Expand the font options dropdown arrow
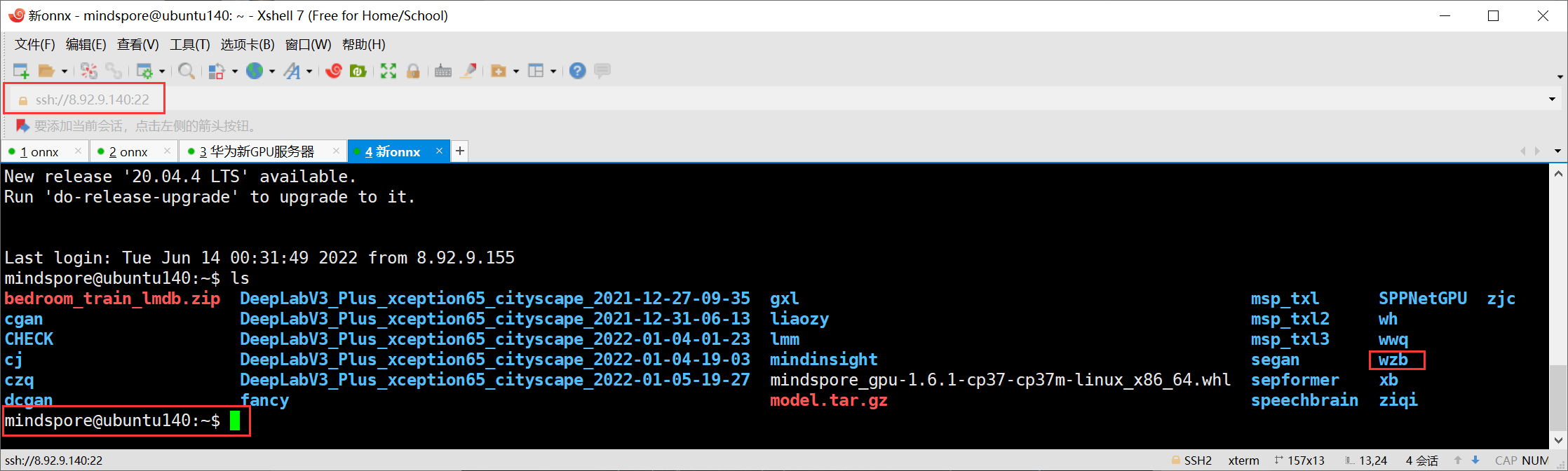The height and width of the screenshot is (471, 1568). point(309,71)
